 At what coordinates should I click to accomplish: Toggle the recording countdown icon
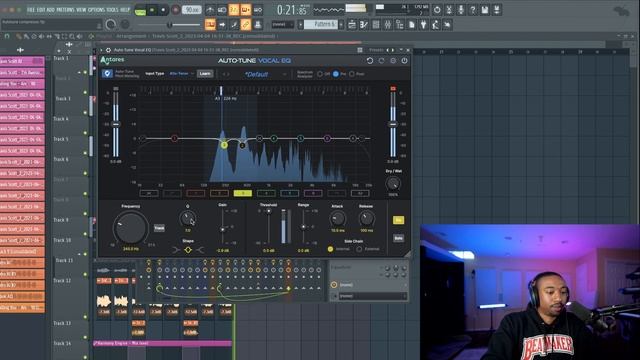click(234, 9)
